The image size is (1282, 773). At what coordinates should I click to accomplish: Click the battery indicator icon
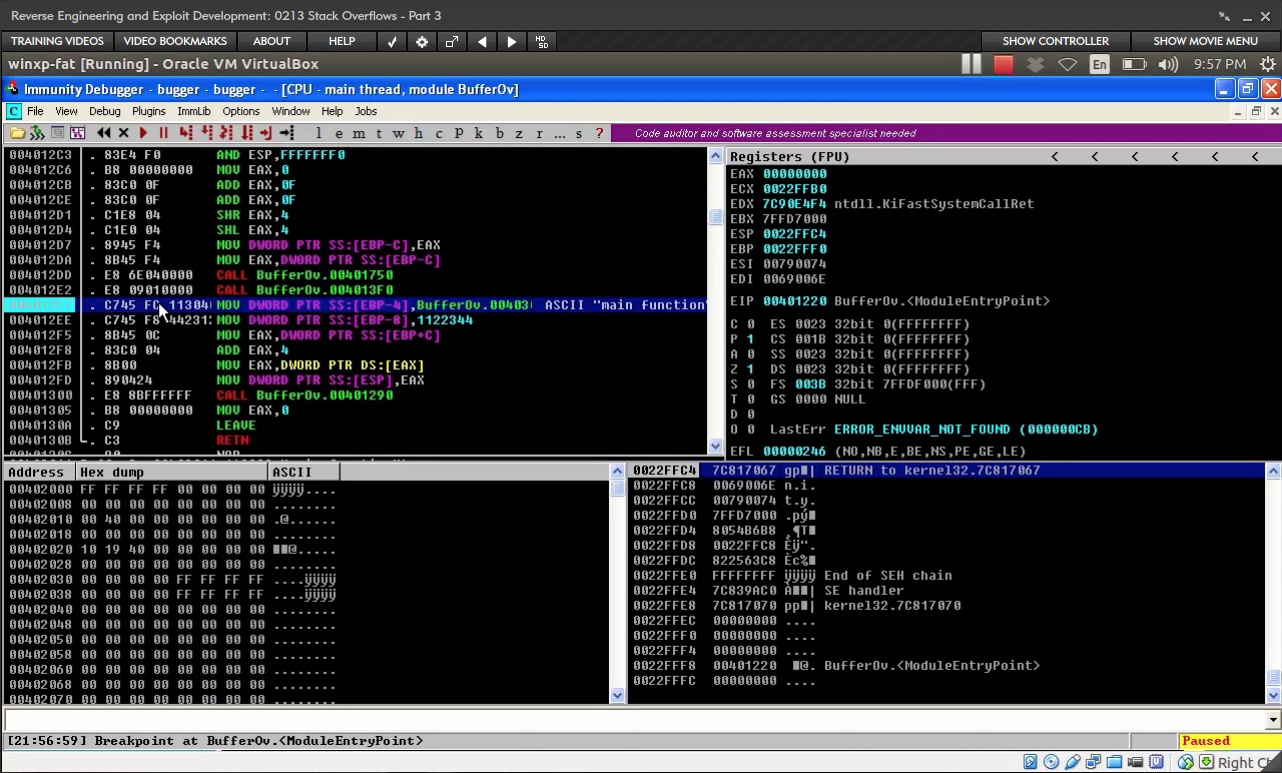(1134, 64)
